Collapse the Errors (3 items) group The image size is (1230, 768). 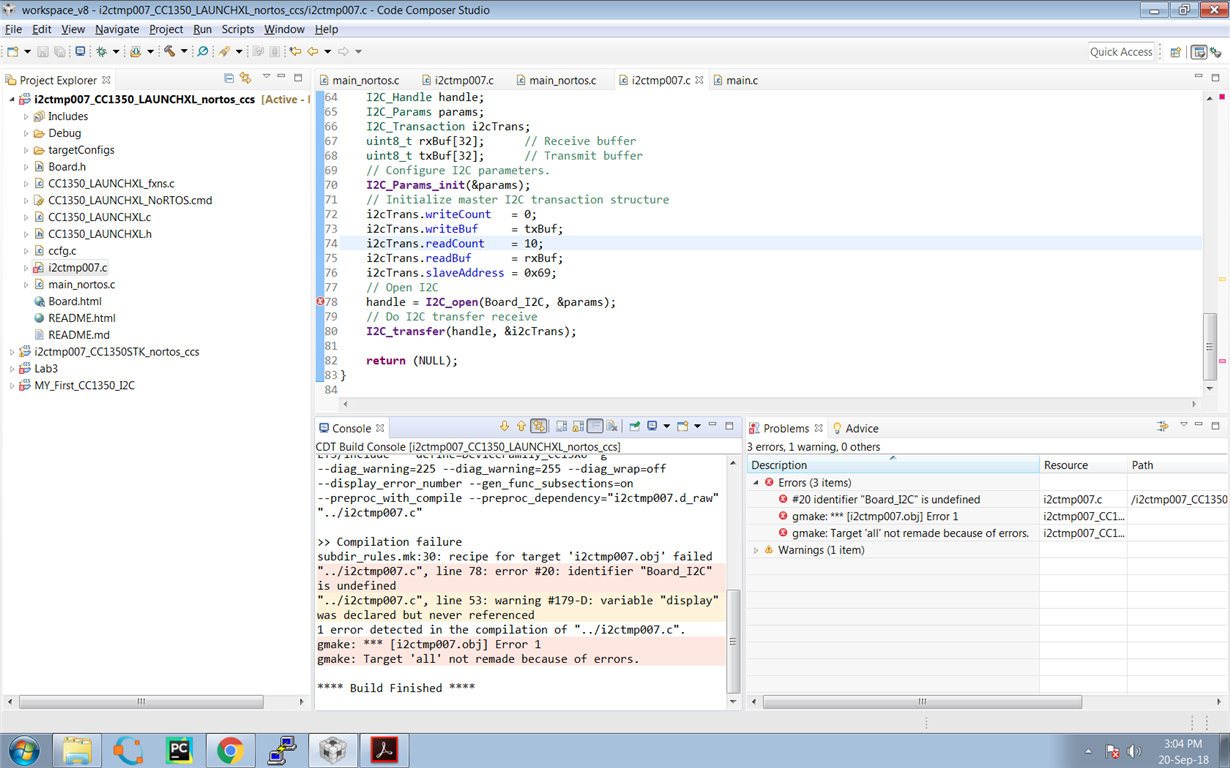click(x=756, y=483)
